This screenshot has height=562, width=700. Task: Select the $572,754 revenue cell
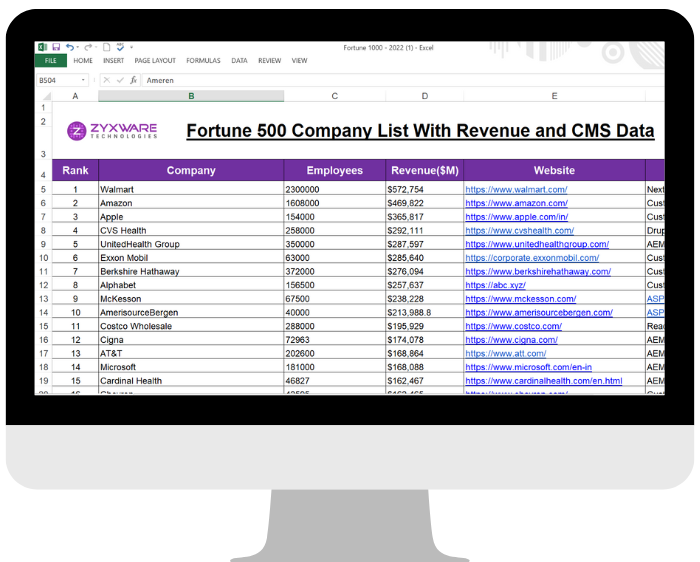(x=425, y=189)
